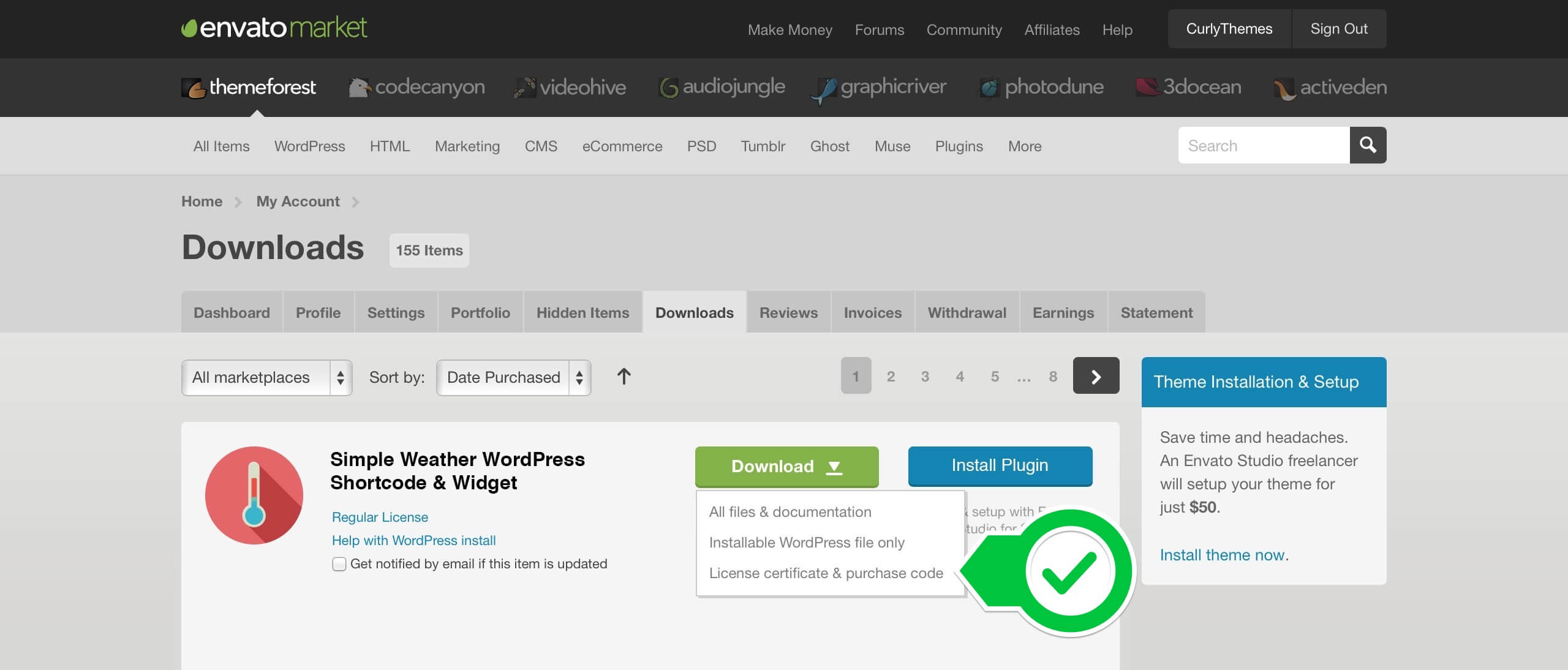This screenshot has height=670, width=1568.
Task: Browse the Ghost category
Action: [x=829, y=146]
